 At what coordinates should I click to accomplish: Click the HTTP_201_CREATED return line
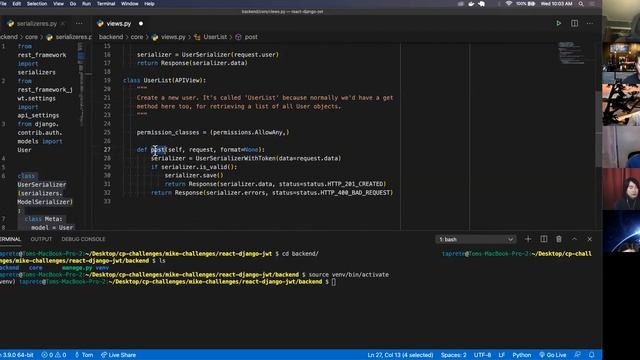275,184
